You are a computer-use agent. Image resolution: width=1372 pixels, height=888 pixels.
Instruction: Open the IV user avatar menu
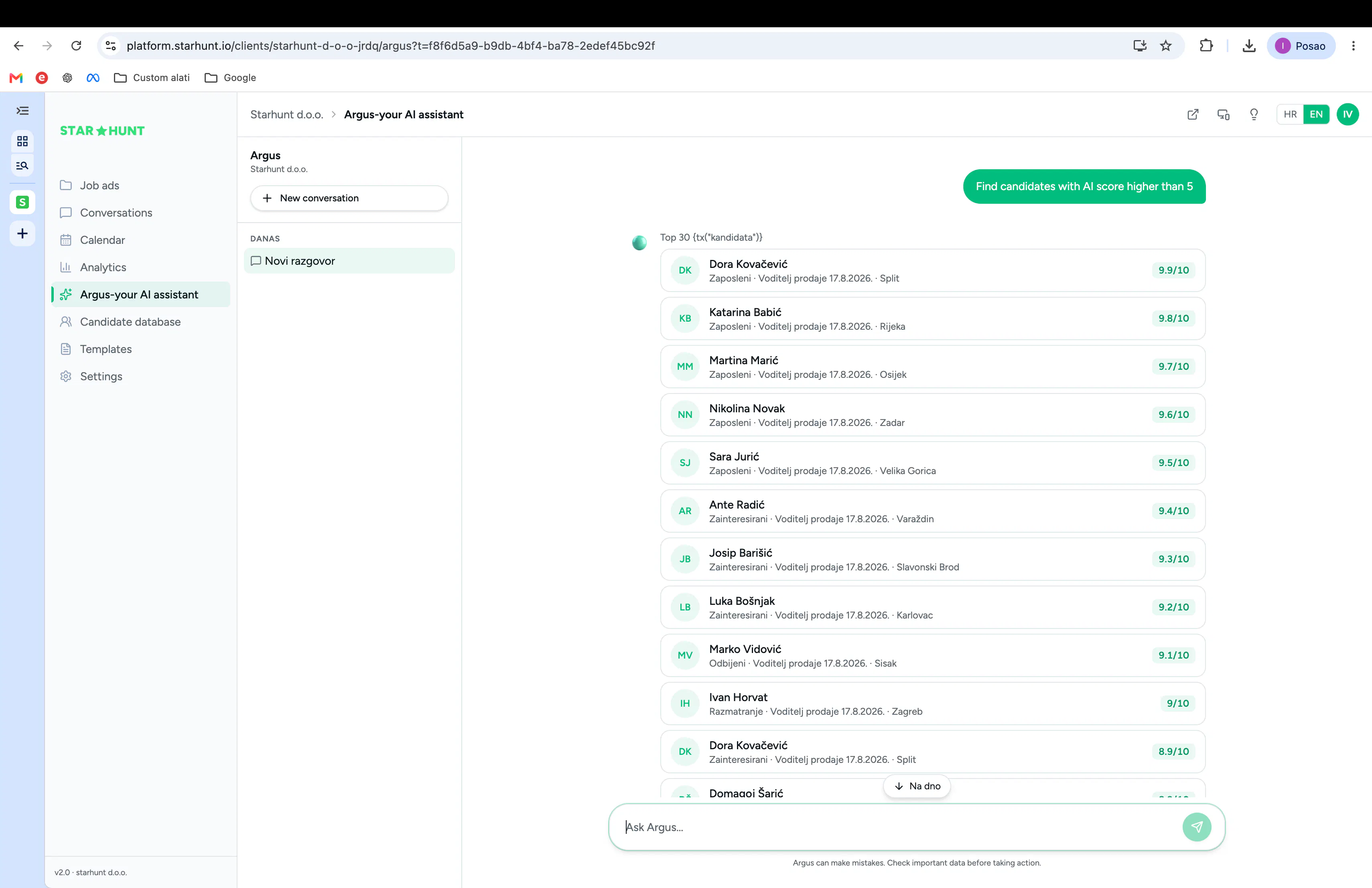tap(1347, 114)
